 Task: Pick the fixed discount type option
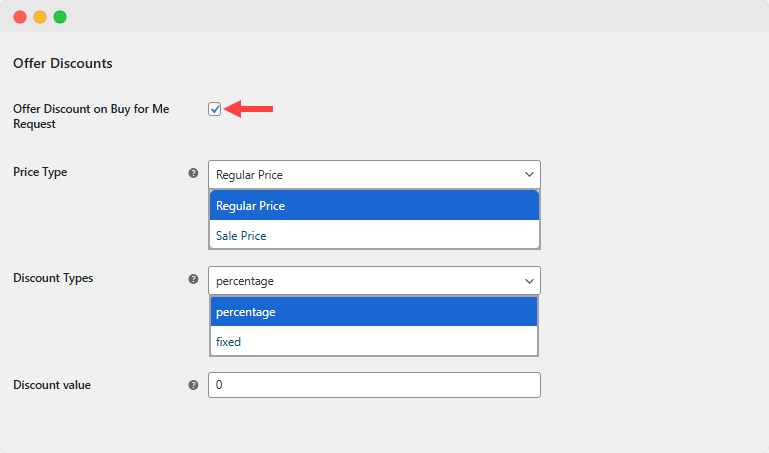(x=374, y=342)
